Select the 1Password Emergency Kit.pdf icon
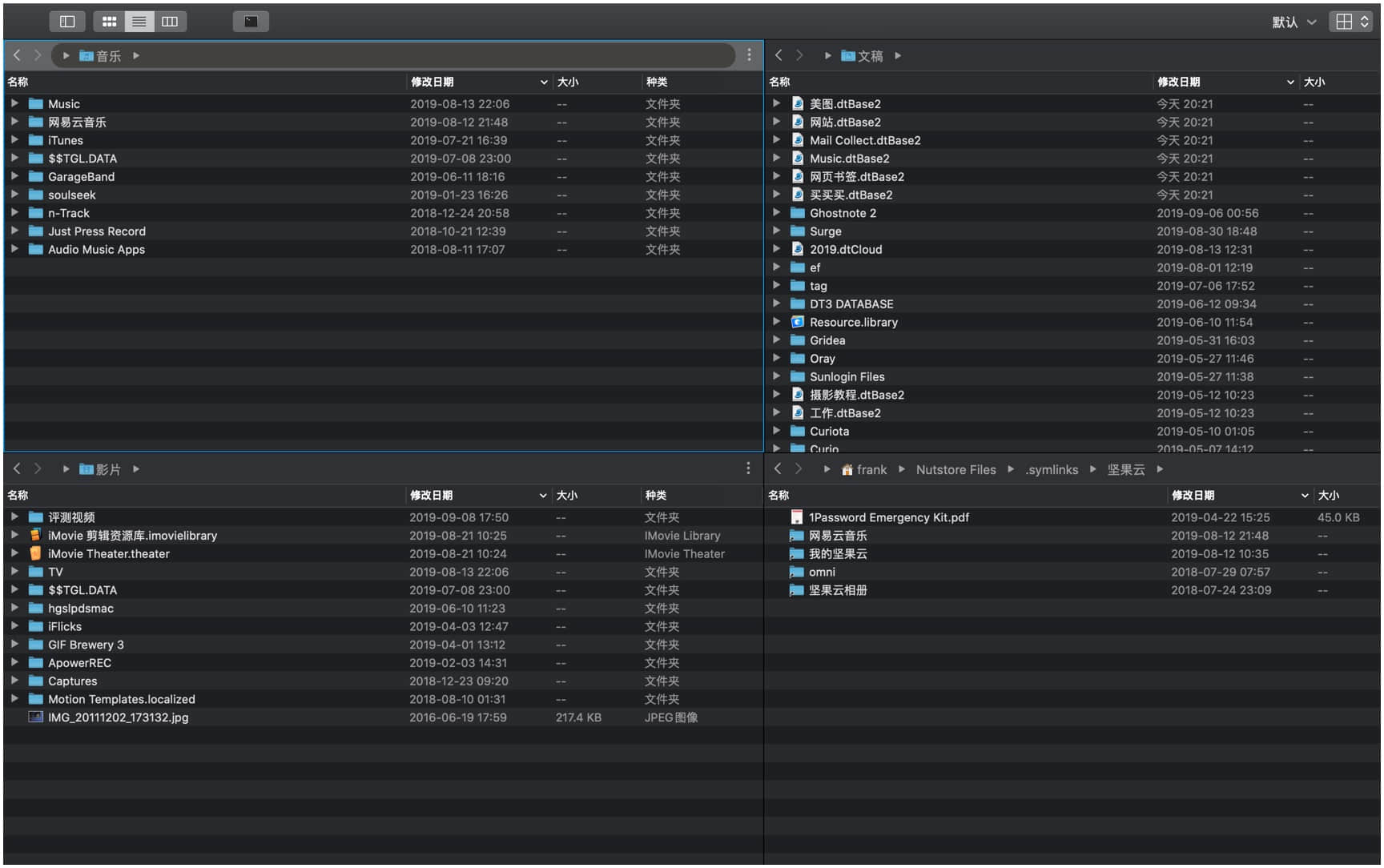This screenshot has height=868, width=1384. tap(796, 517)
